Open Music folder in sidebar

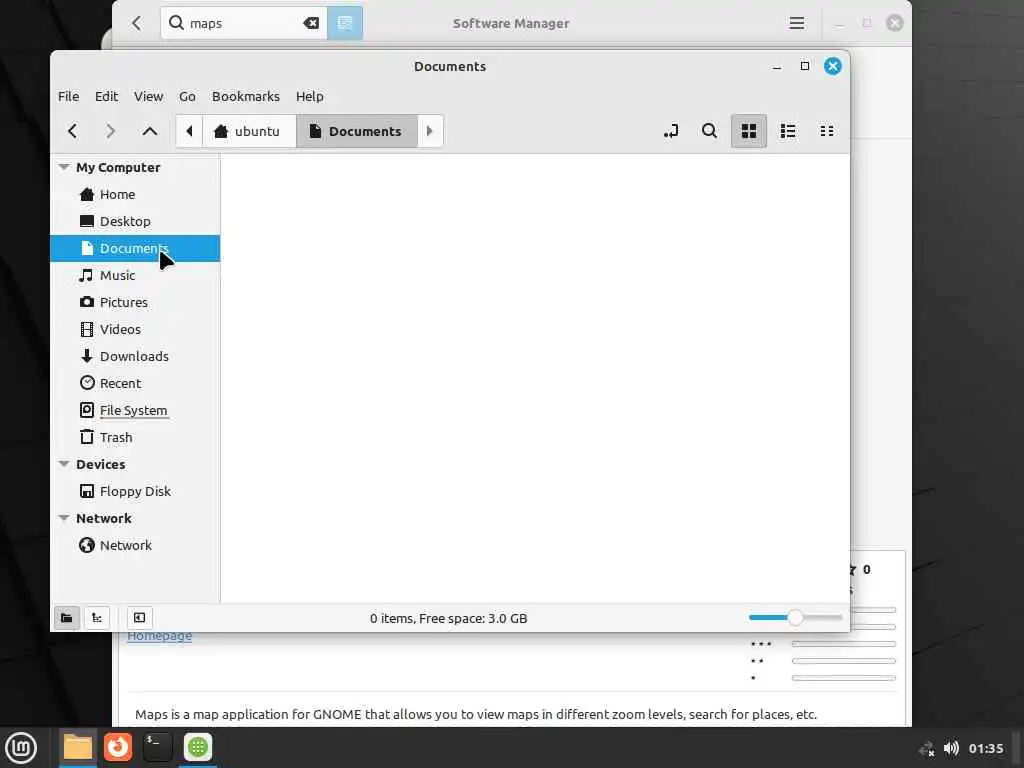coord(135,276)
